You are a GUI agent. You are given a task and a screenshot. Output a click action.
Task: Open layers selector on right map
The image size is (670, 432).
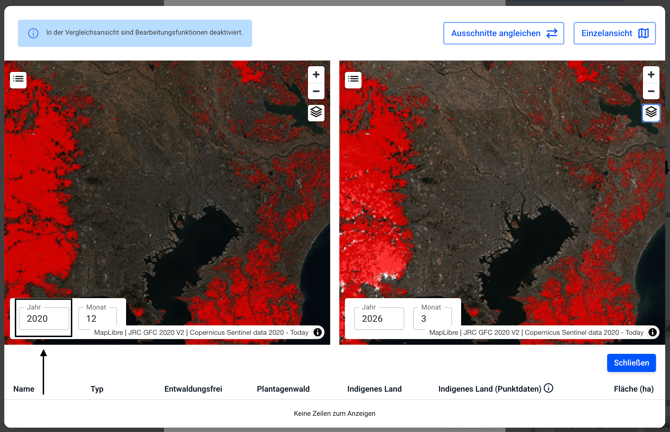point(651,112)
